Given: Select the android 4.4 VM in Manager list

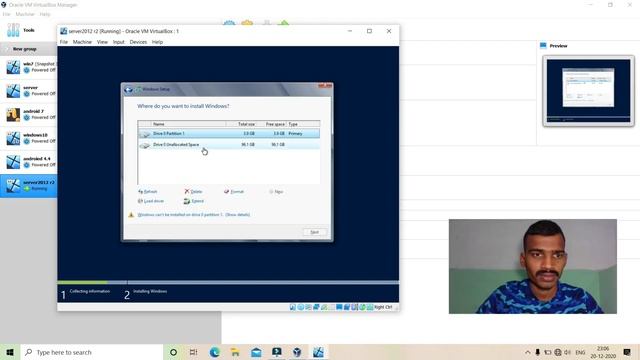Looking at the screenshot, I should point(29,162).
